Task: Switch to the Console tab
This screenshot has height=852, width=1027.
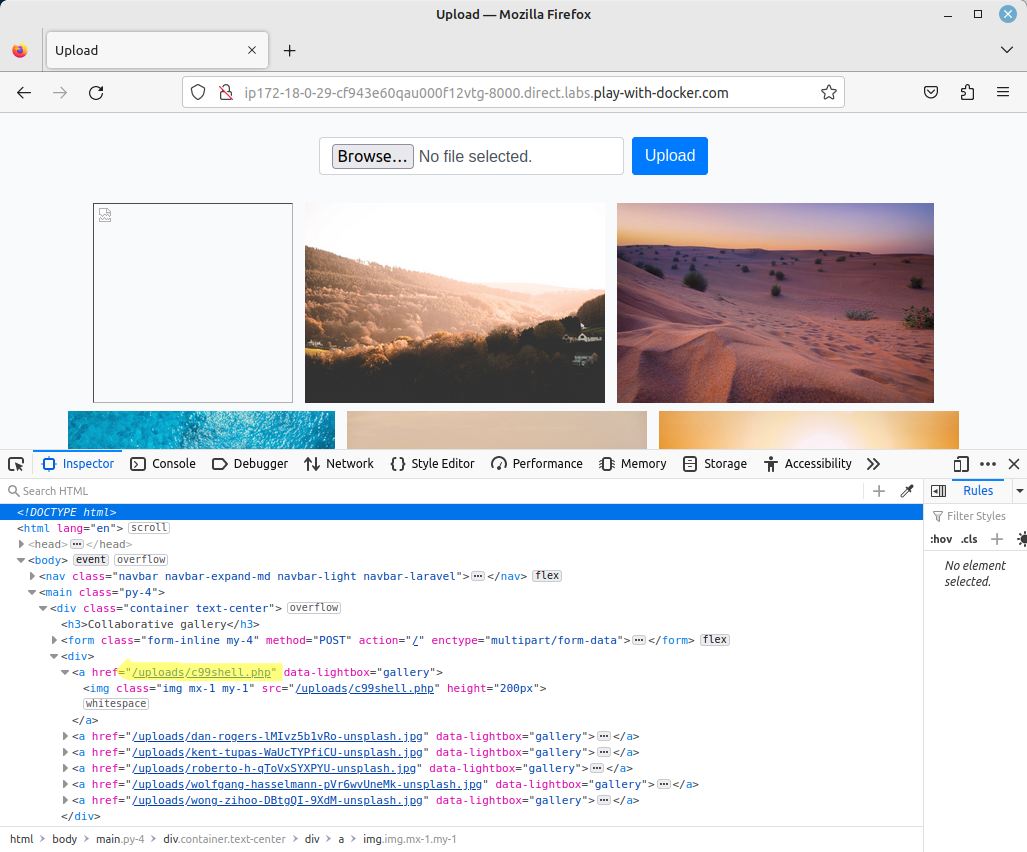Action: click(163, 464)
